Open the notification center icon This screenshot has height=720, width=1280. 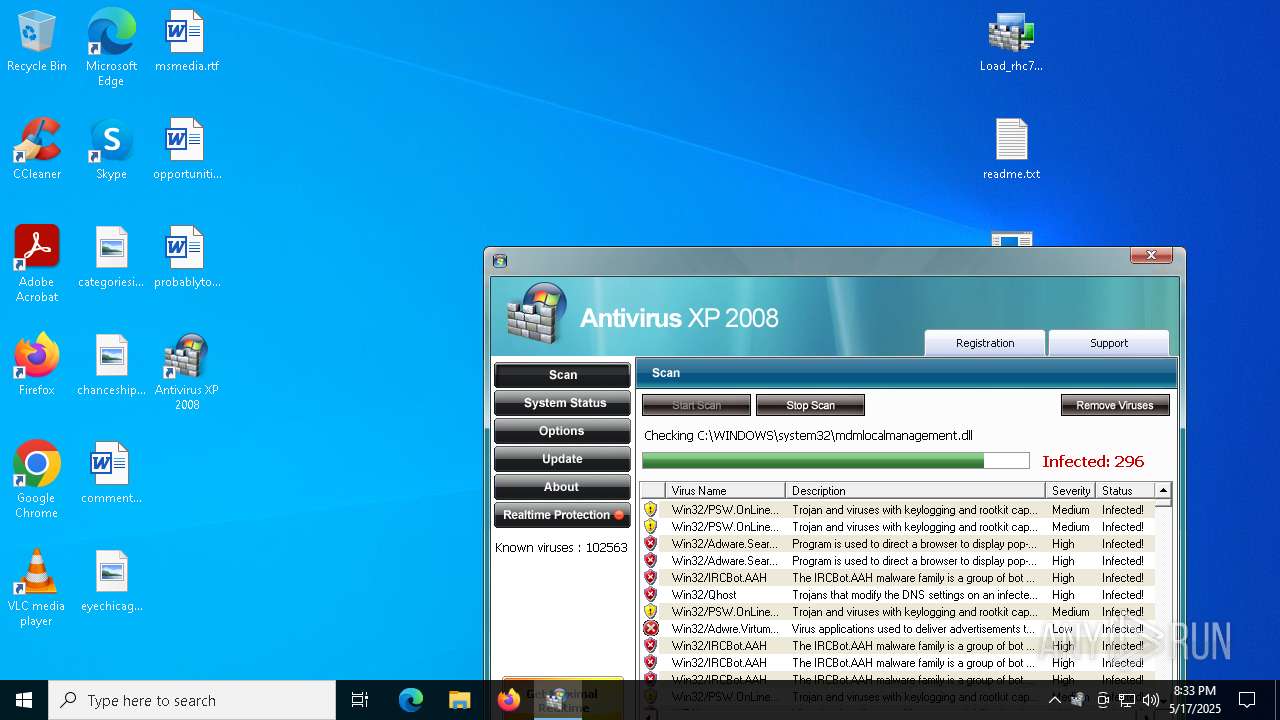[x=1247, y=700]
